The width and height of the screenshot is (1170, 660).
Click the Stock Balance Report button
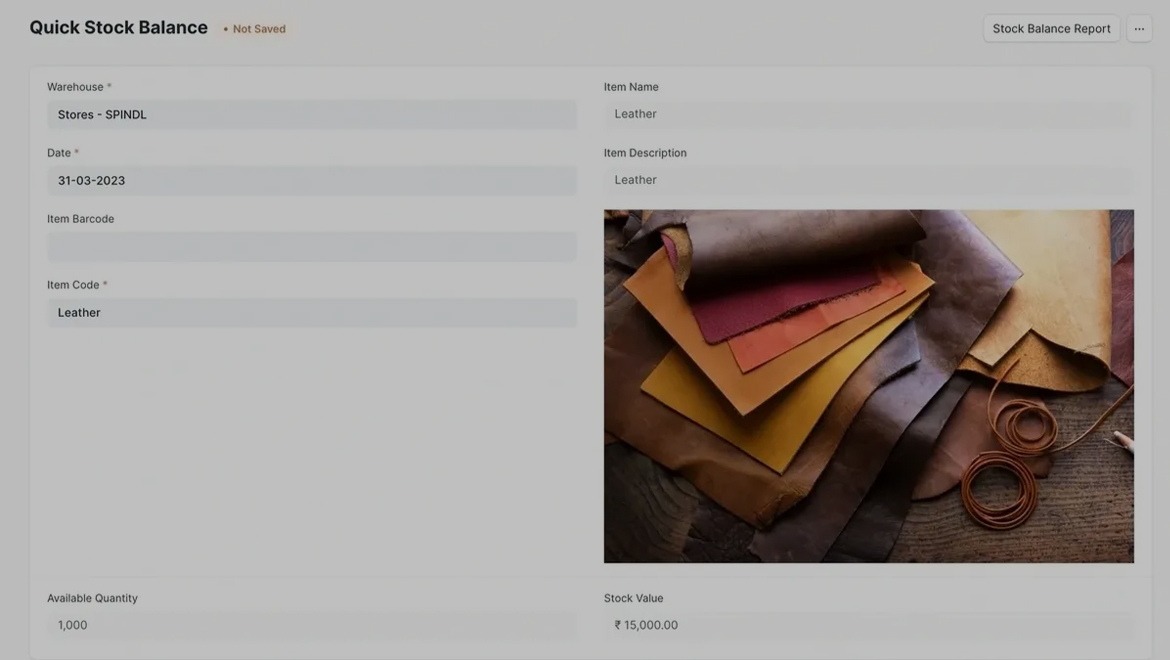pyautogui.click(x=1051, y=29)
